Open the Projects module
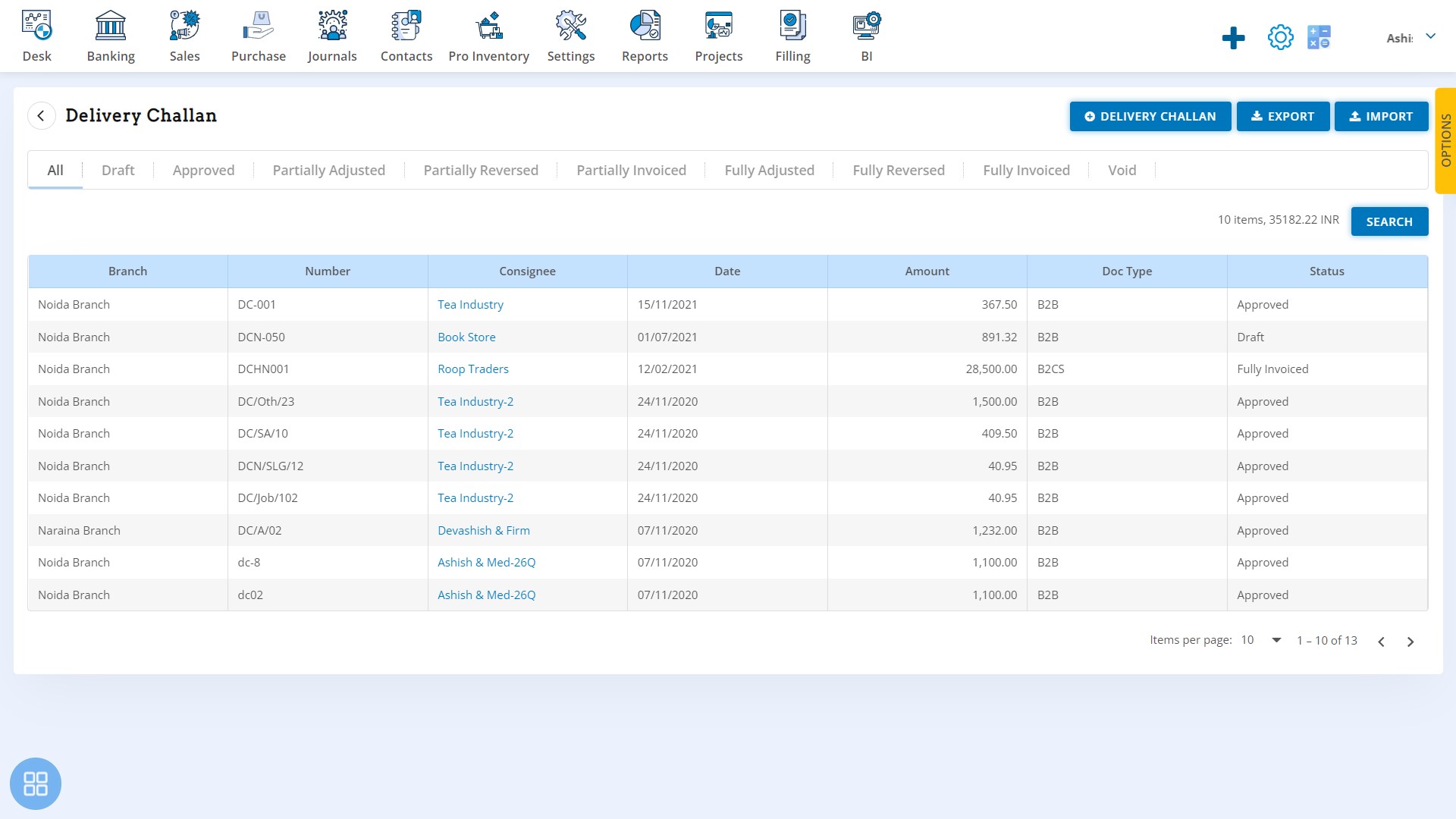1456x819 pixels. click(718, 36)
